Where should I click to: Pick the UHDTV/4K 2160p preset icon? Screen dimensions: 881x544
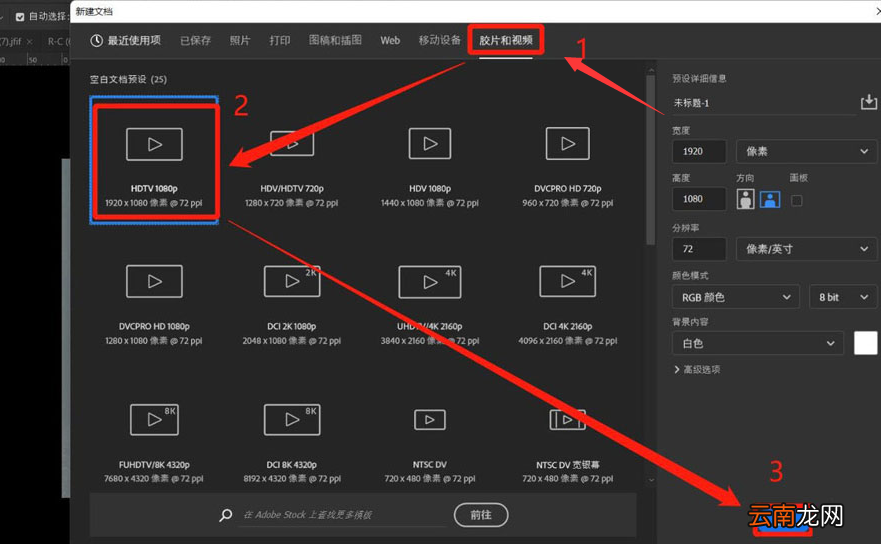point(430,282)
